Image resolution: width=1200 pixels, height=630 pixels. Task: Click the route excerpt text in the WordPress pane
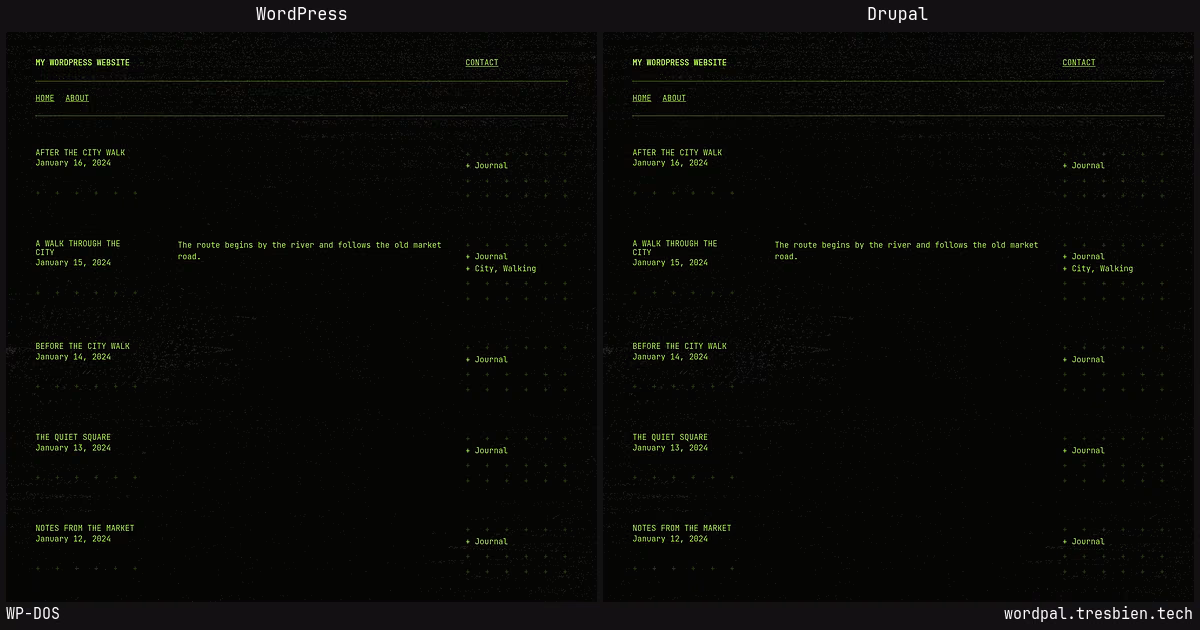pos(309,250)
